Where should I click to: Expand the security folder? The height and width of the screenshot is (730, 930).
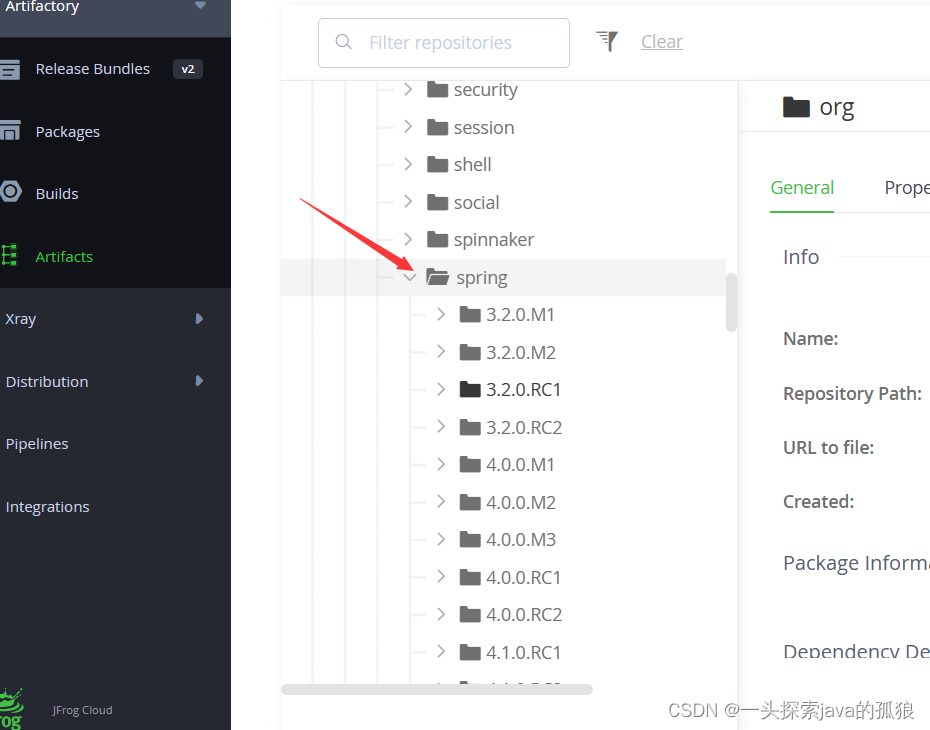click(x=408, y=90)
